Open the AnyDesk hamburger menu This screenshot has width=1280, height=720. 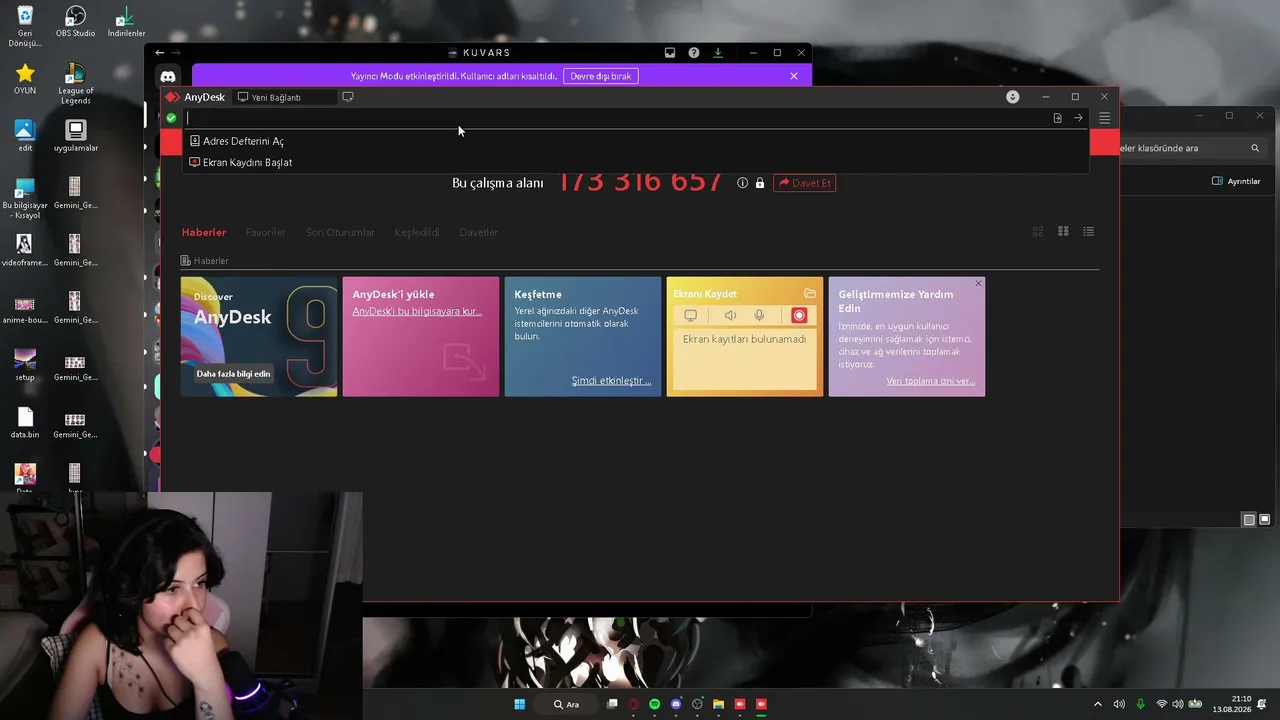pos(1105,118)
